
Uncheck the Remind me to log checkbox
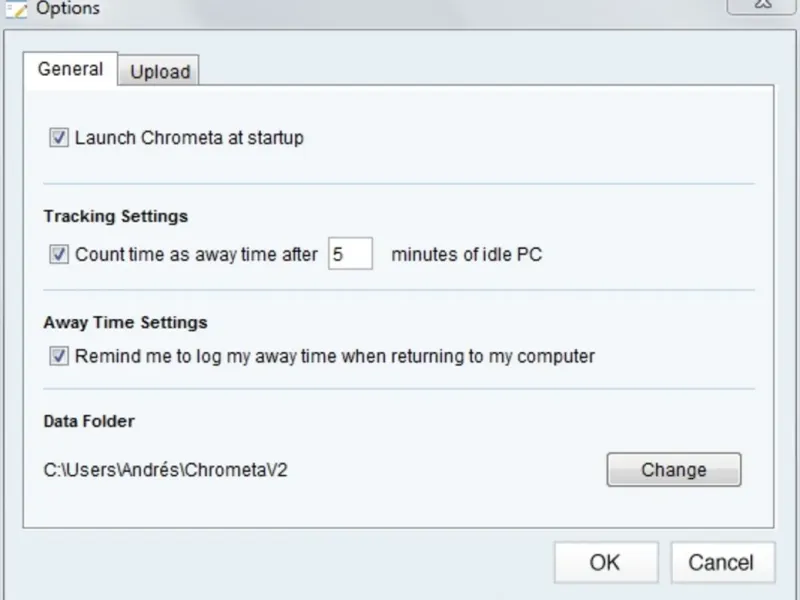[58, 356]
